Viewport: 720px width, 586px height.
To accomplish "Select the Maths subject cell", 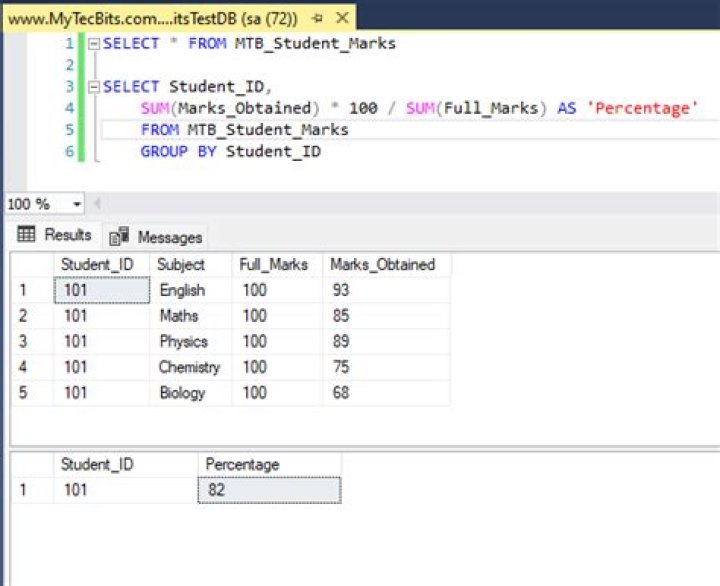I will click(191, 316).
